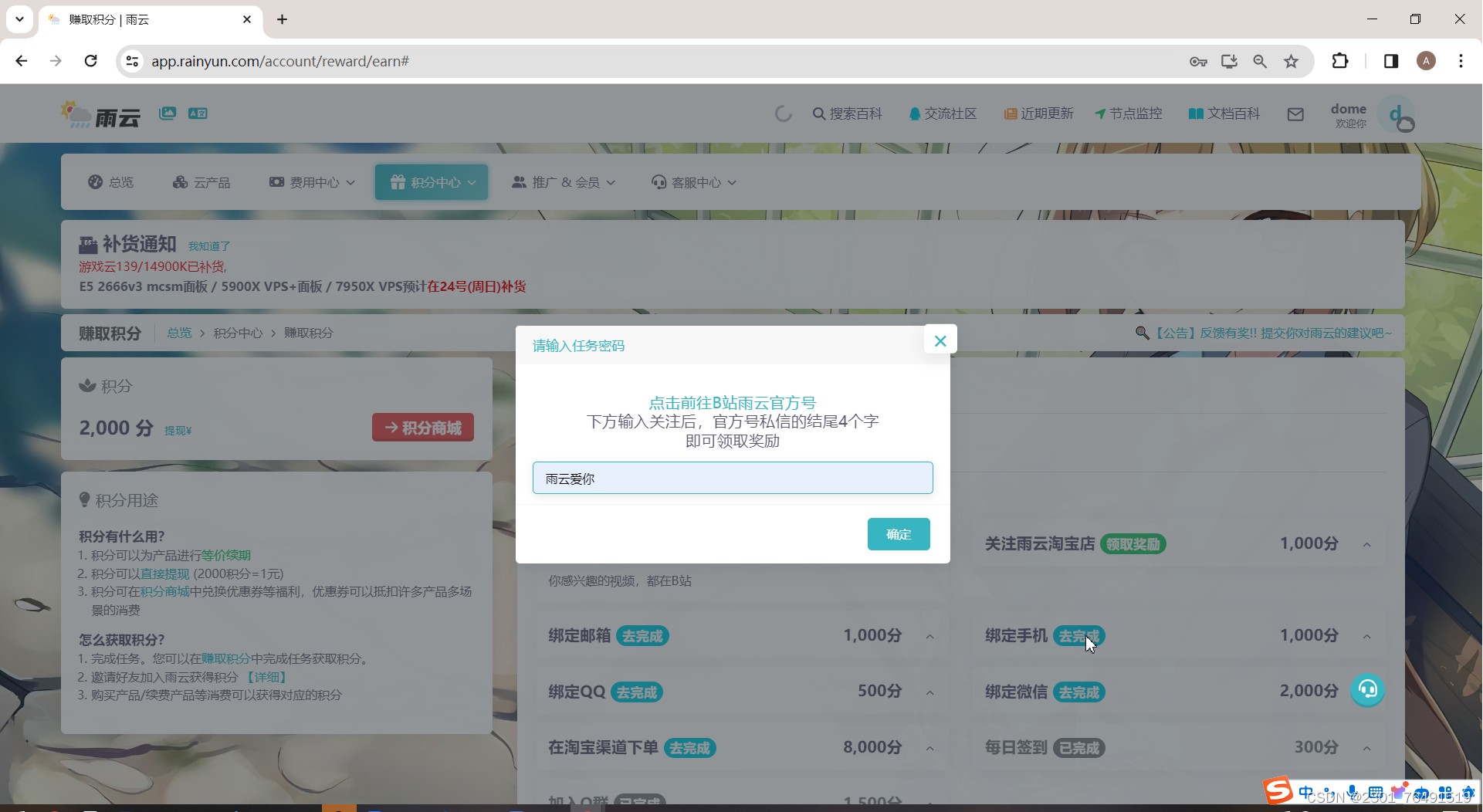This screenshot has height=812, width=1483.
Task: Click the 确定 confirm button
Action: coord(899,534)
